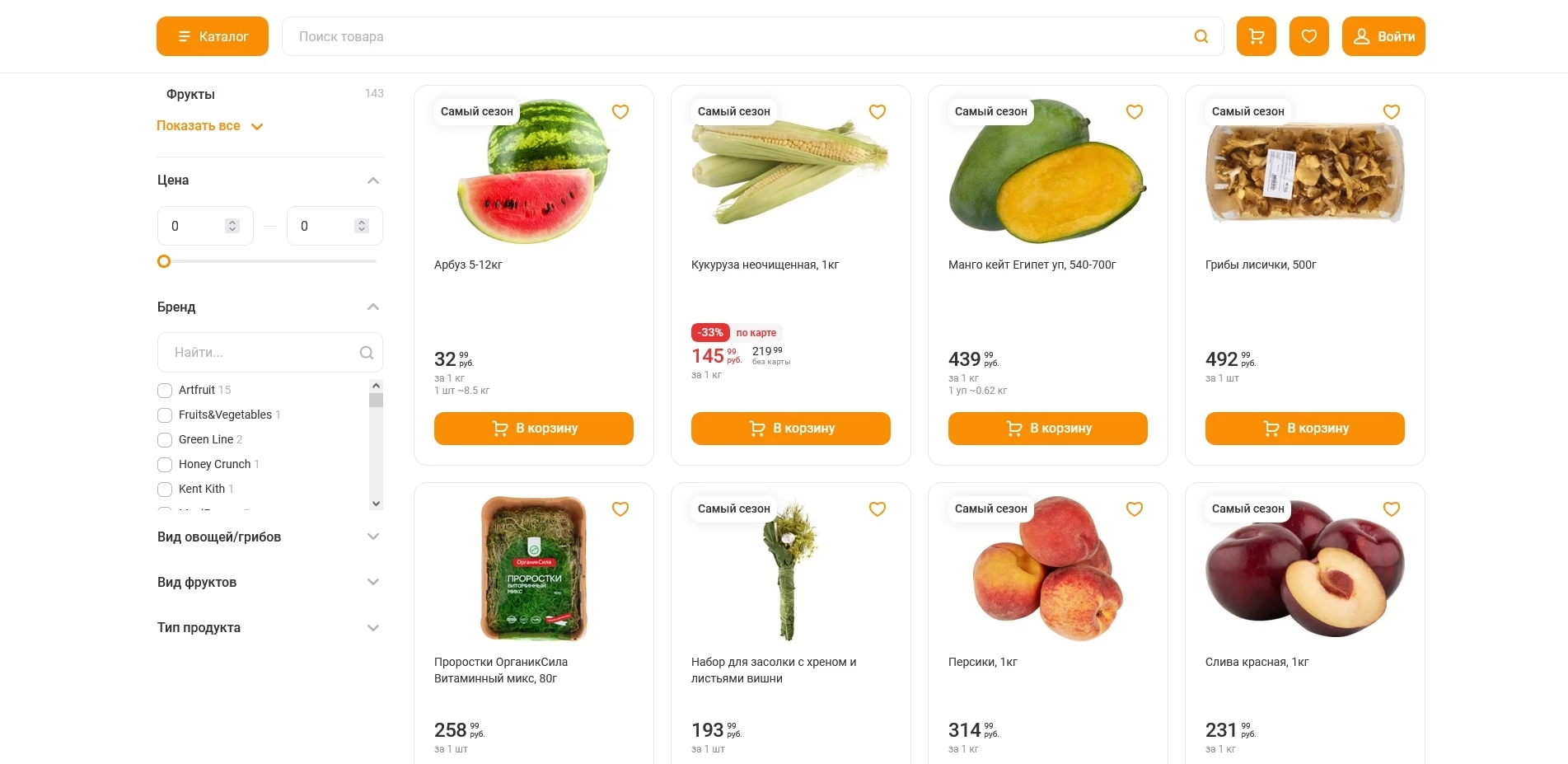Favorite the Кукуруза неочищенная product
The height and width of the screenshot is (764, 1568).
877,111
